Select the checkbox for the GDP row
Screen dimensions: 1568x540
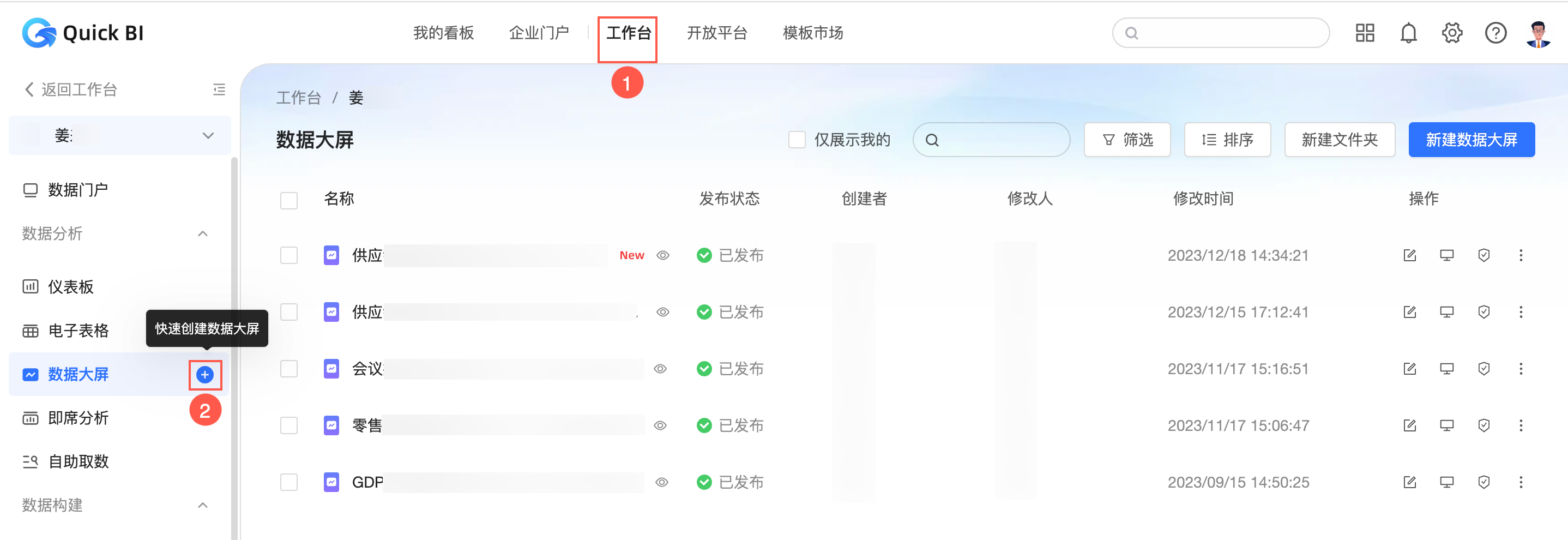[288, 482]
